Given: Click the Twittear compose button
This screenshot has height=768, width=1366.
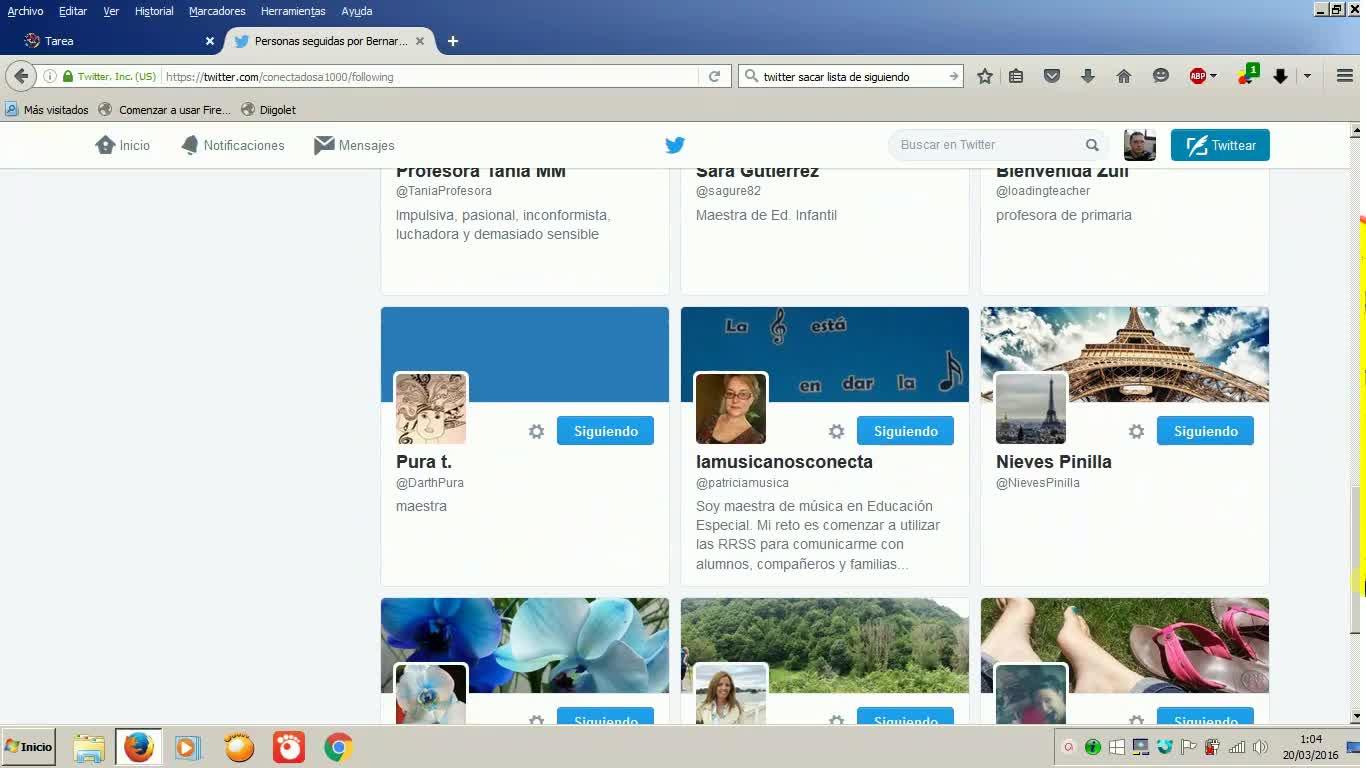Looking at the screenshot, I should (x=1220, y=145).
